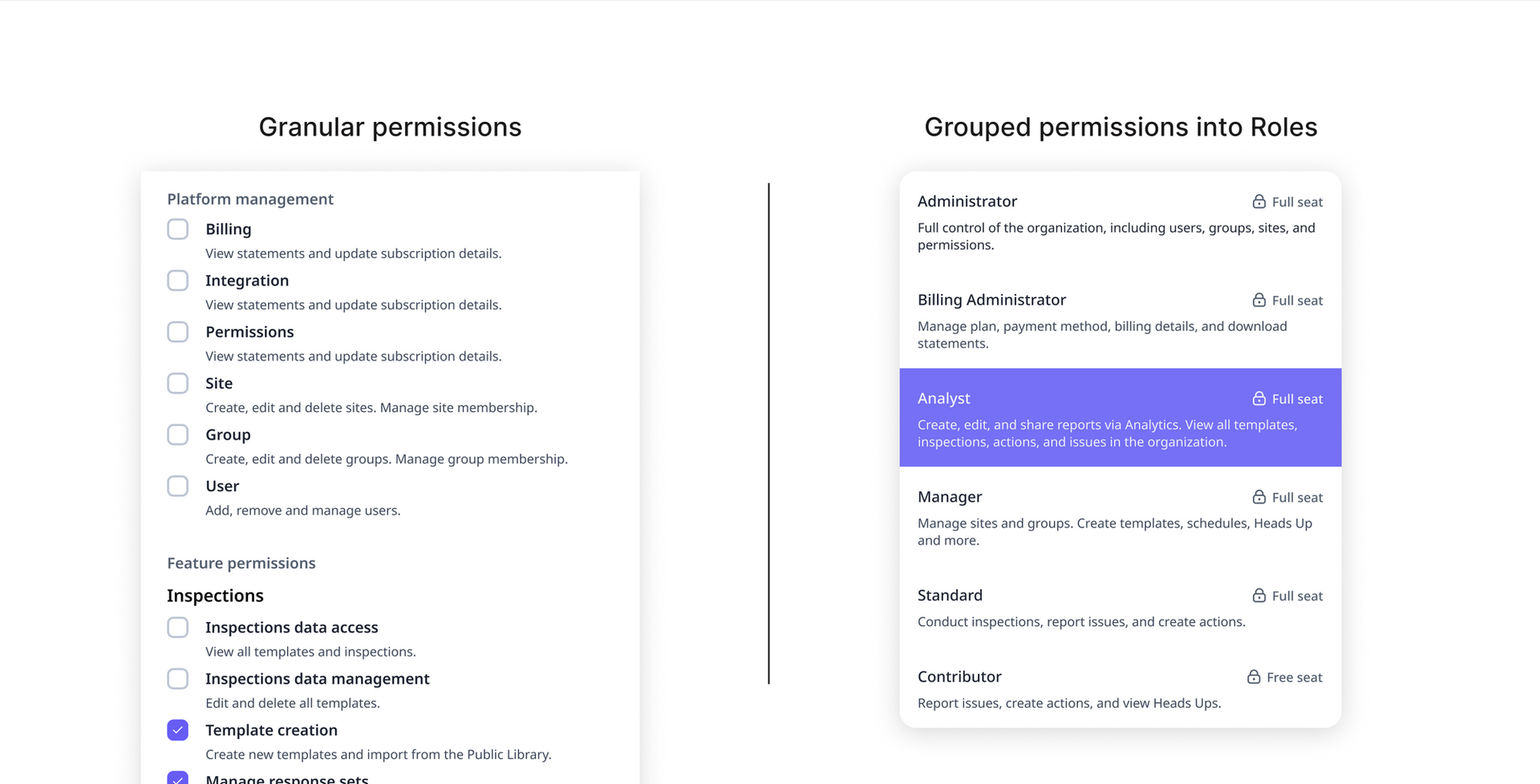Uncheck the Template creation checkbox
The height and width of the screenshot is (784, 1540).
[x=178, y=730]
